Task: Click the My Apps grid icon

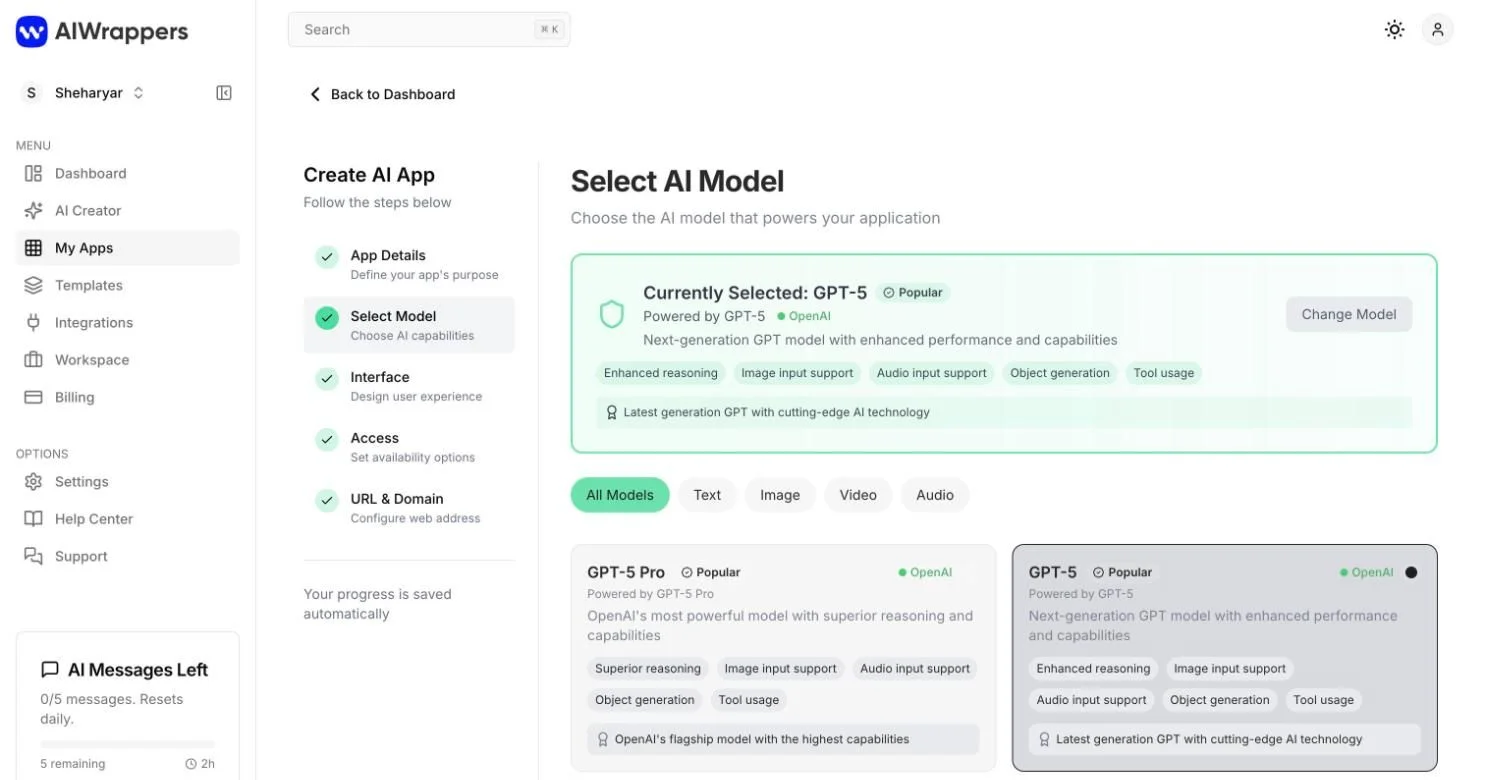Action: pos(33,248)
